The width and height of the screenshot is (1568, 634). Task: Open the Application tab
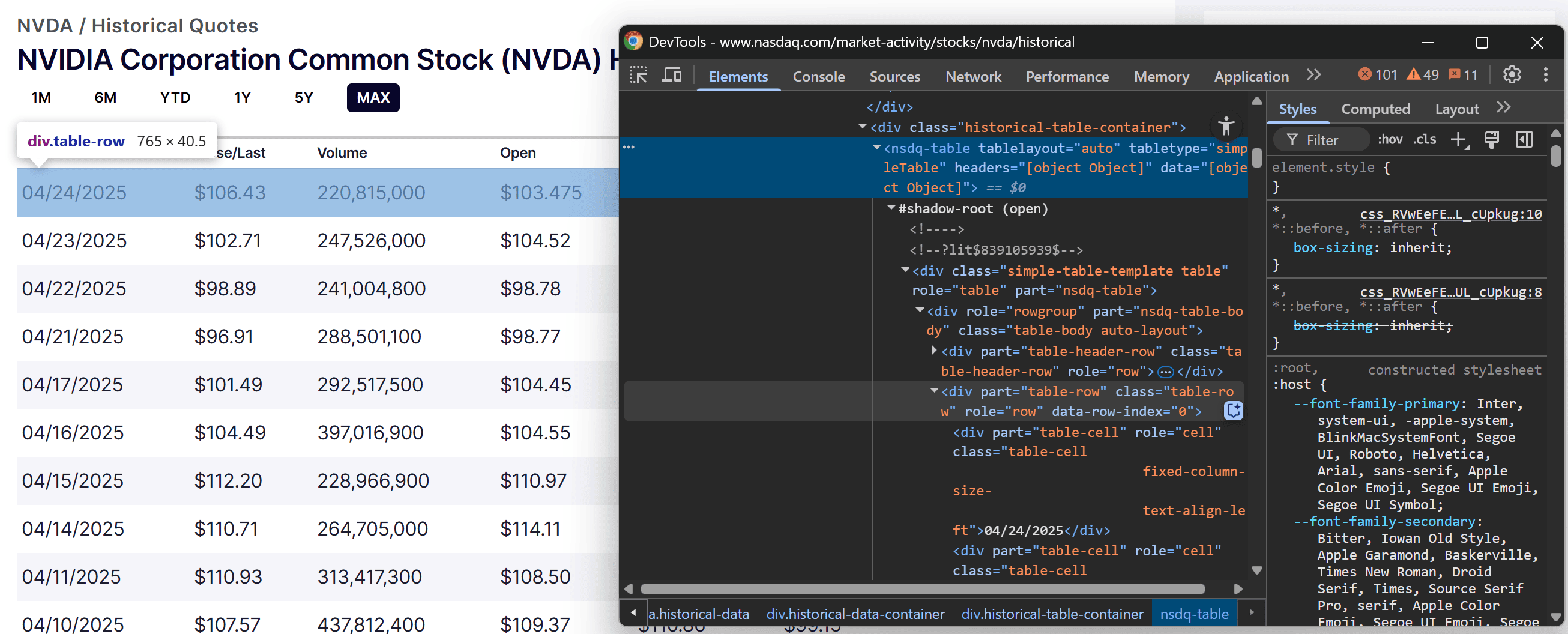click(x=1252, y=76)
